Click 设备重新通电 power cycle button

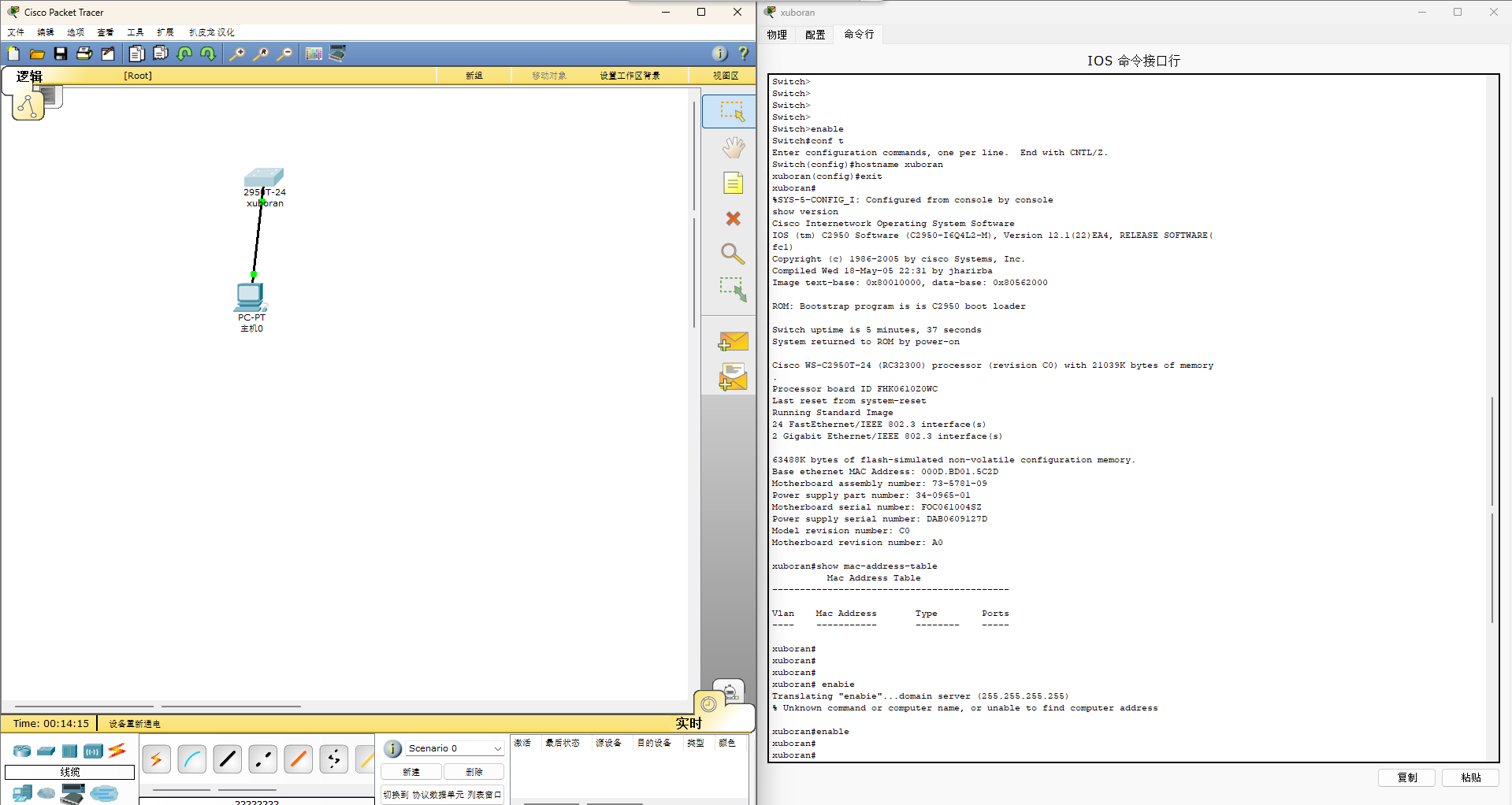coord(135,724)
